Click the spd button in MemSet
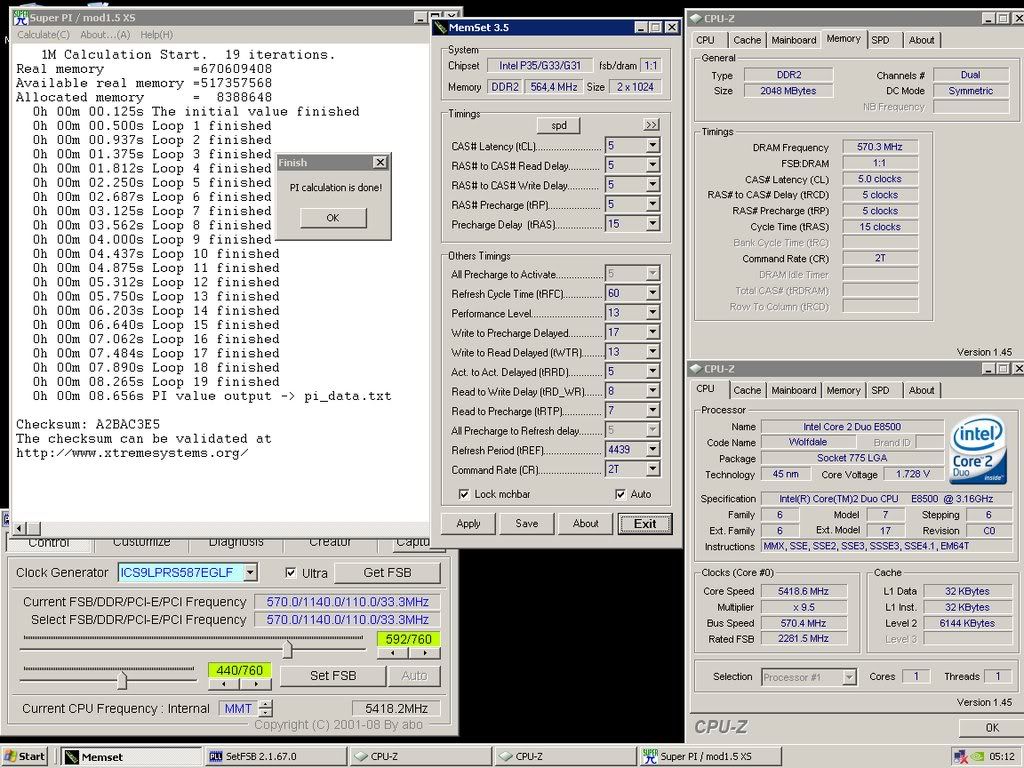Viewport: 1024px width, 768px height. (x=558, y=125)
